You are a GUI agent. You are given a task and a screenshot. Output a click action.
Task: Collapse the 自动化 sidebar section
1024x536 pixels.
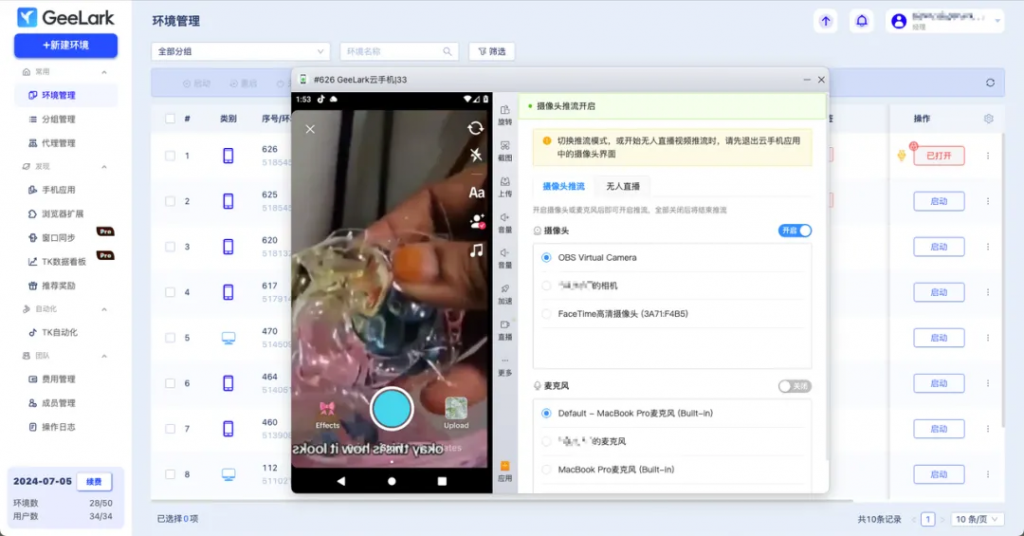coord(104,309)
